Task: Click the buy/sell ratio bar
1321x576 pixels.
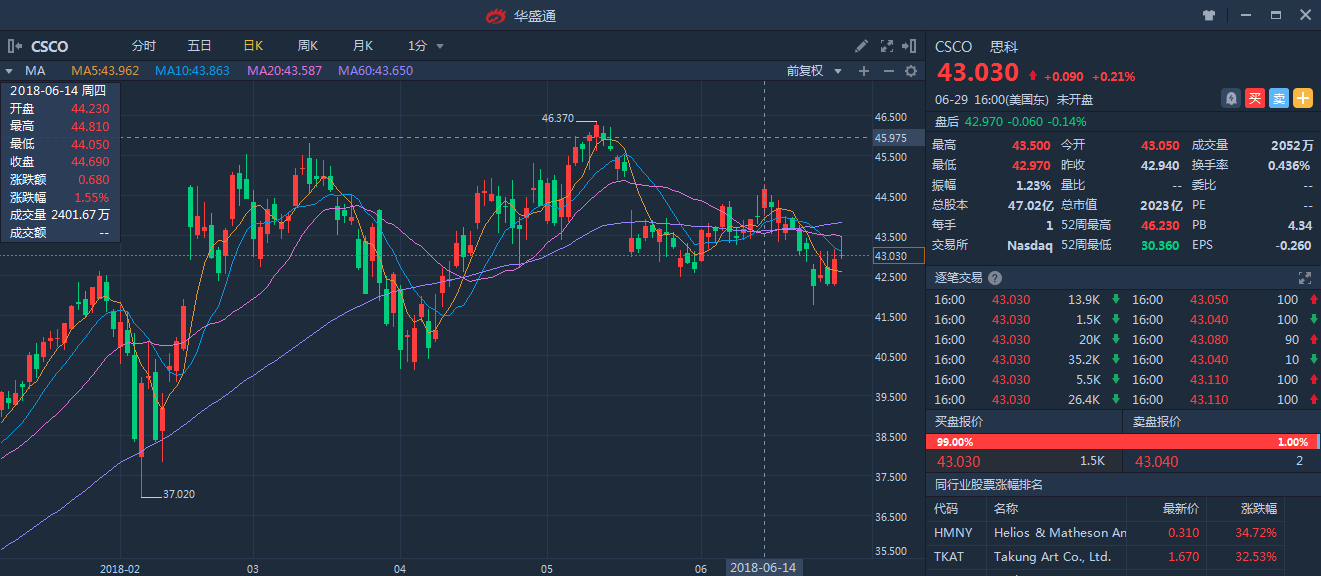Action: pos(1123,441)
